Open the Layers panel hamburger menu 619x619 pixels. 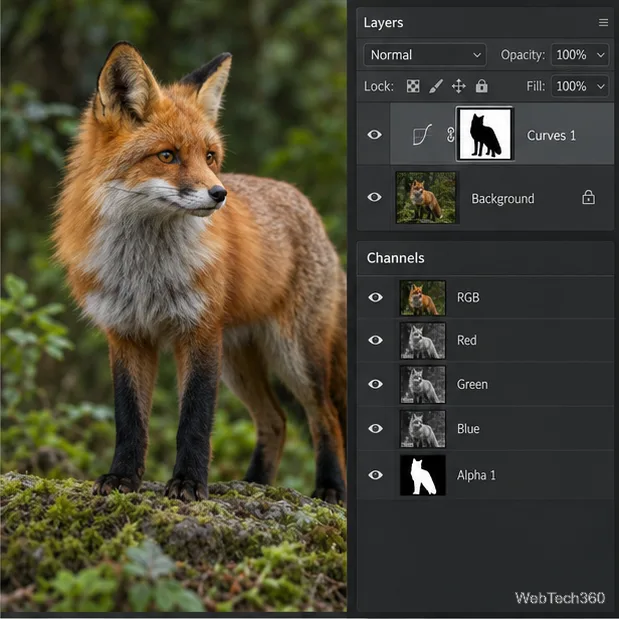point(603,23)
